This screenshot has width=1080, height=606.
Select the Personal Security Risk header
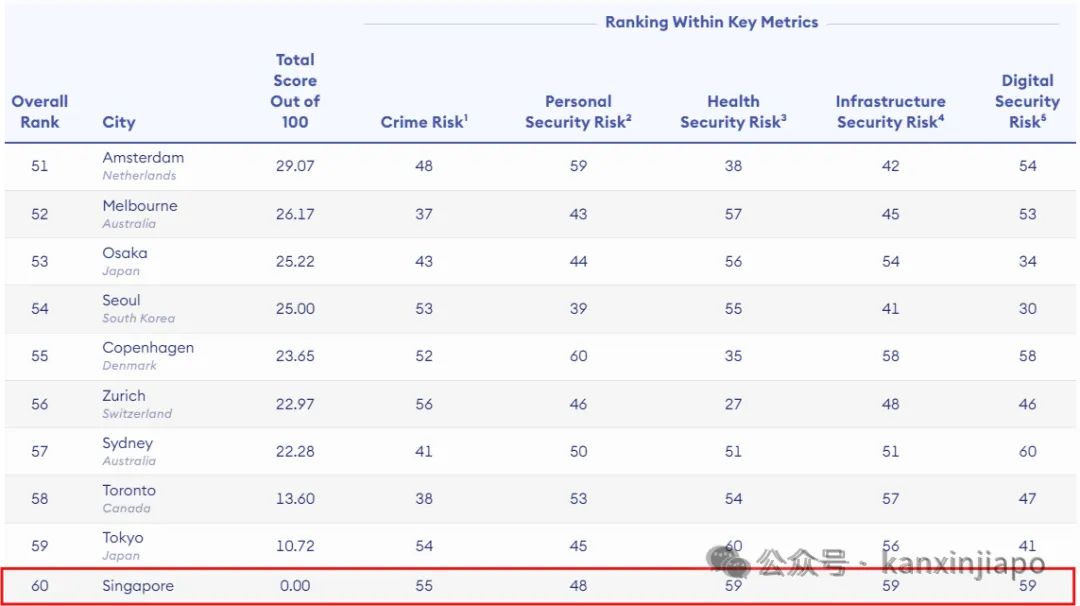tap(578, 112)
